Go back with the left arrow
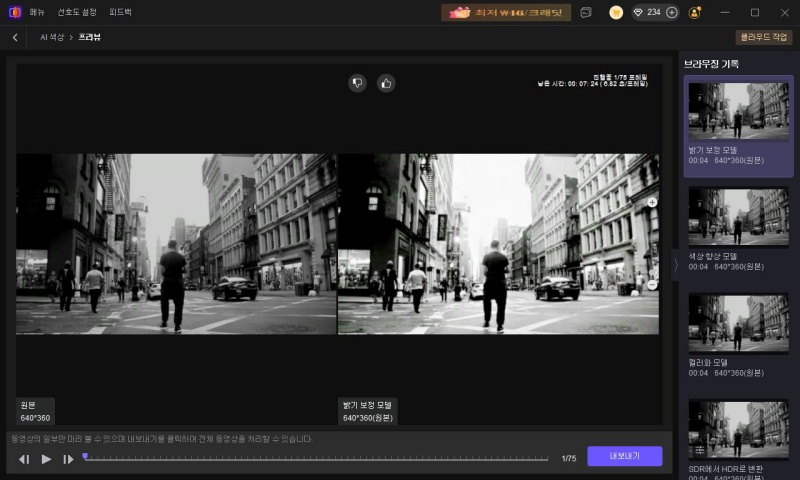Image resolution: width=800 pixels, height=480 pixels. click(15, 37)
